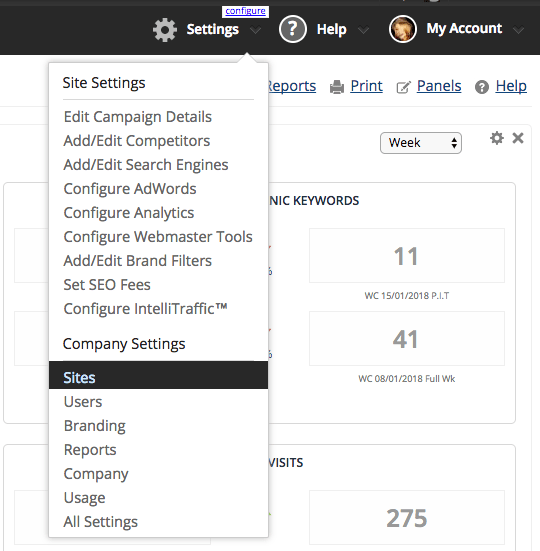This screenshot has height=551, width=540.
Task: Expand the Settings dropdown chevron
Action: pos(256,31)
